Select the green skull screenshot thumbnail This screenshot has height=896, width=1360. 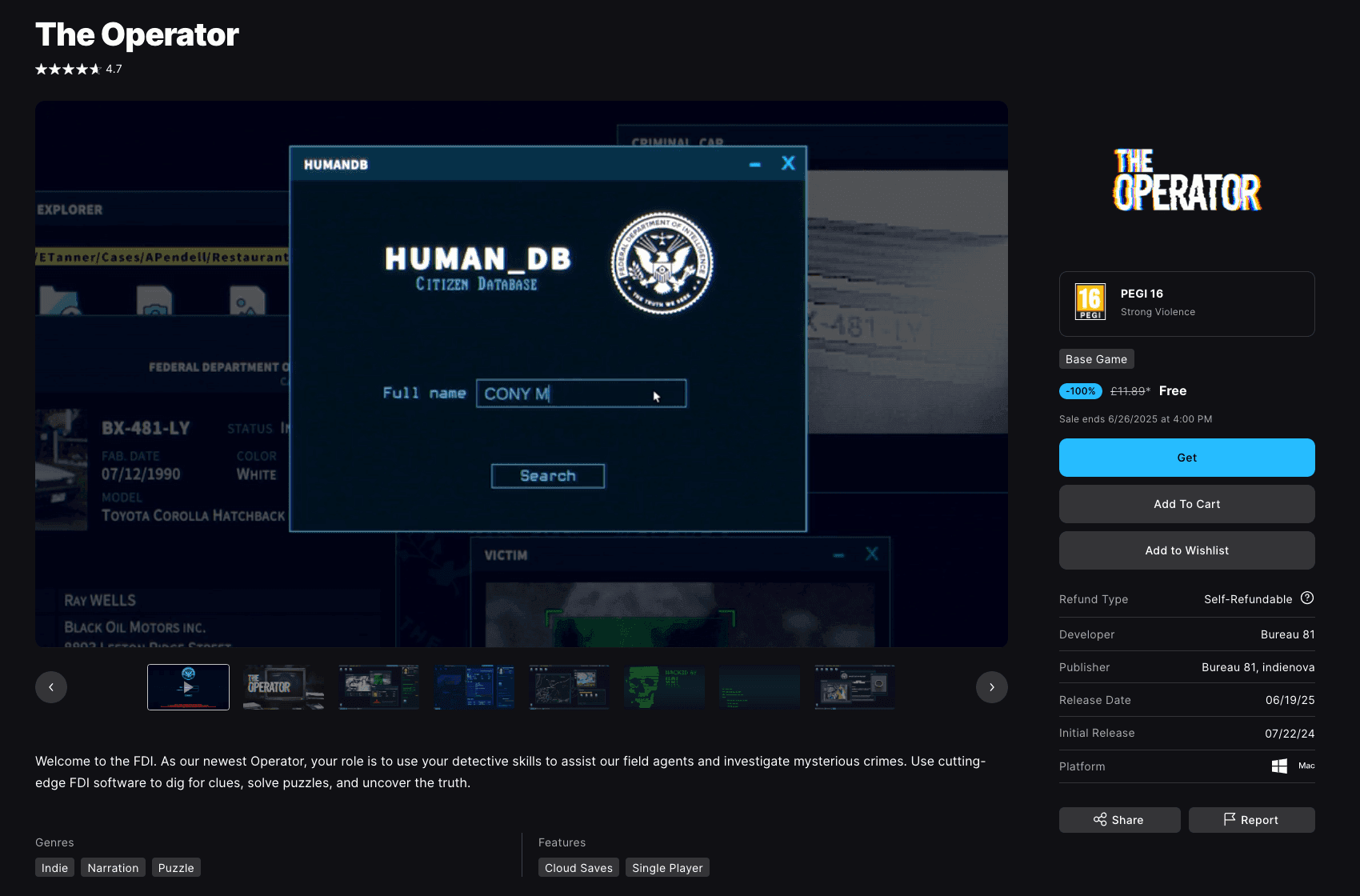pyautogui.click(x=664, y=687)
